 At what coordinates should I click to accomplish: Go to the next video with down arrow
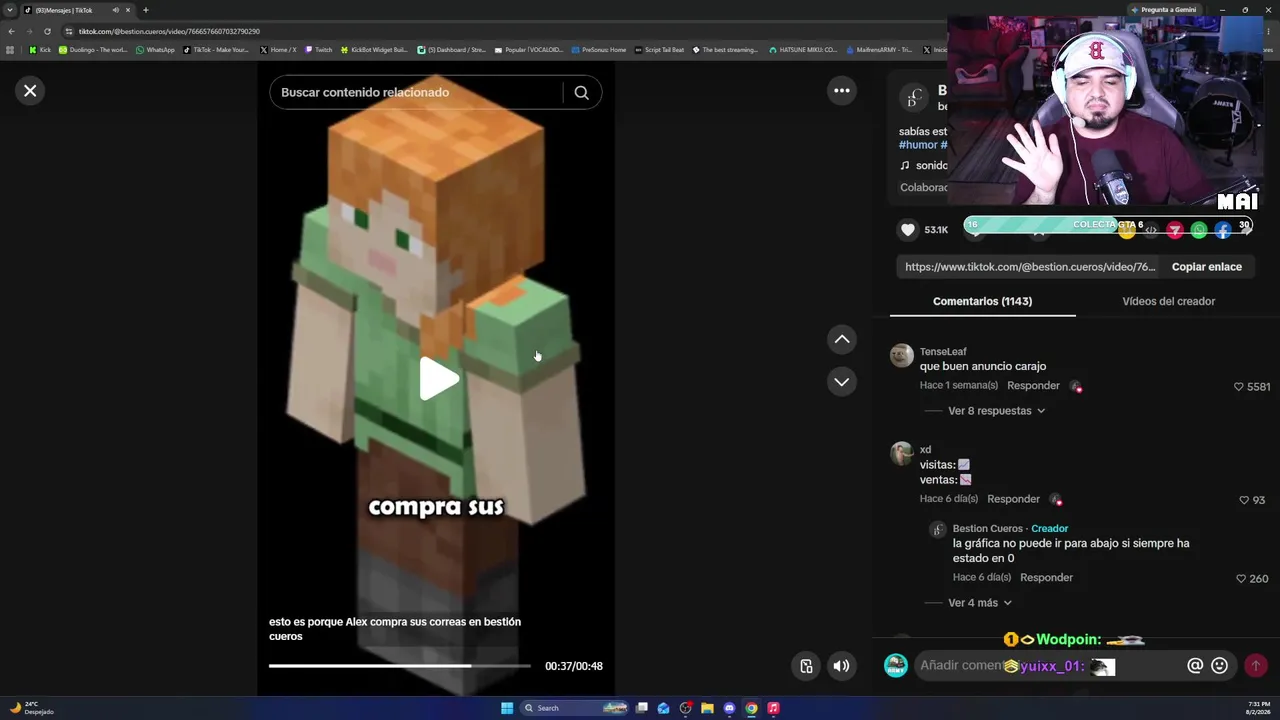point(842,382)
